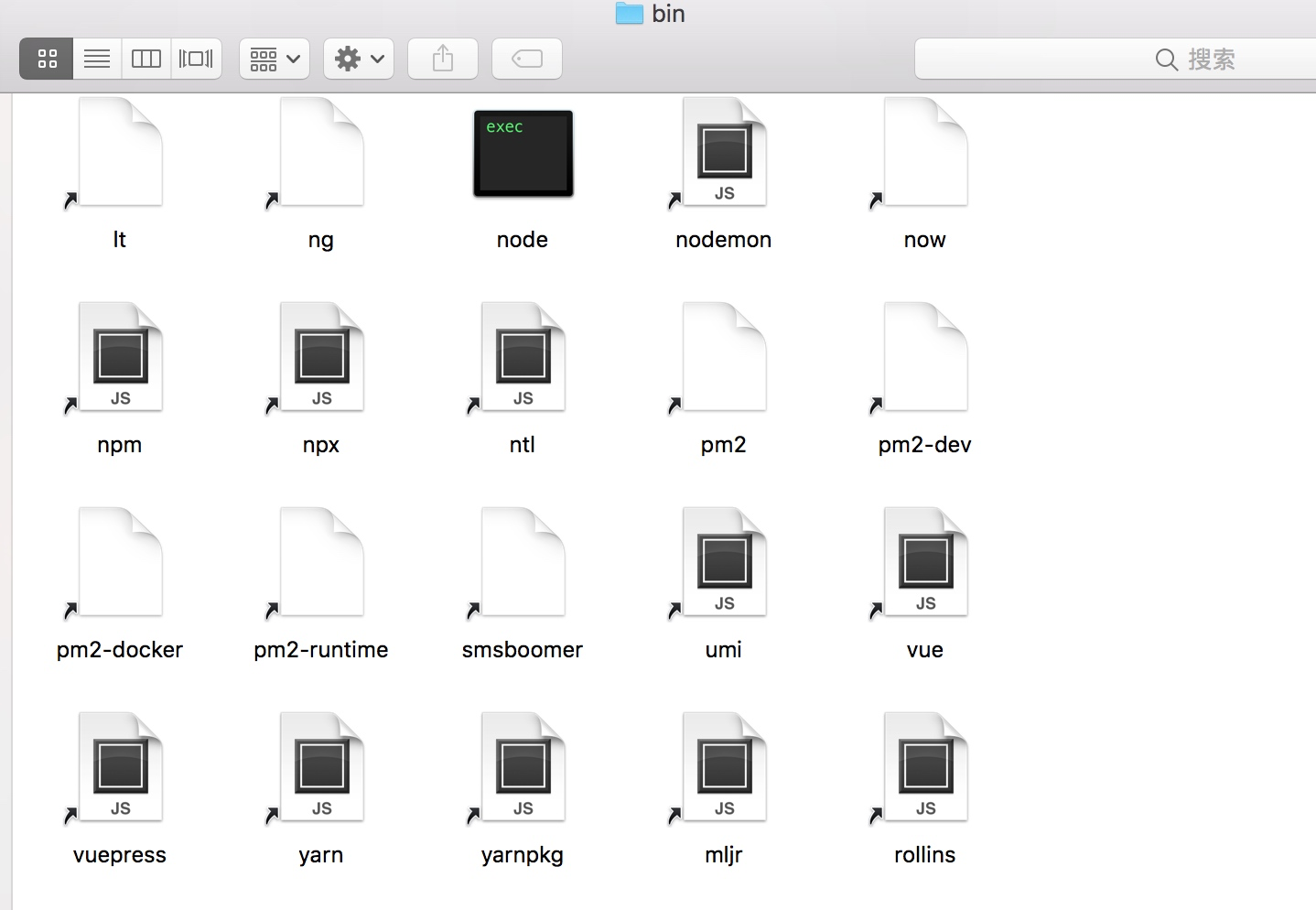This screenshot has height=910, width=1316.
Task: Select the pm2-dev alias file icon
Action: pyautogui.click(x=925, y=358)
